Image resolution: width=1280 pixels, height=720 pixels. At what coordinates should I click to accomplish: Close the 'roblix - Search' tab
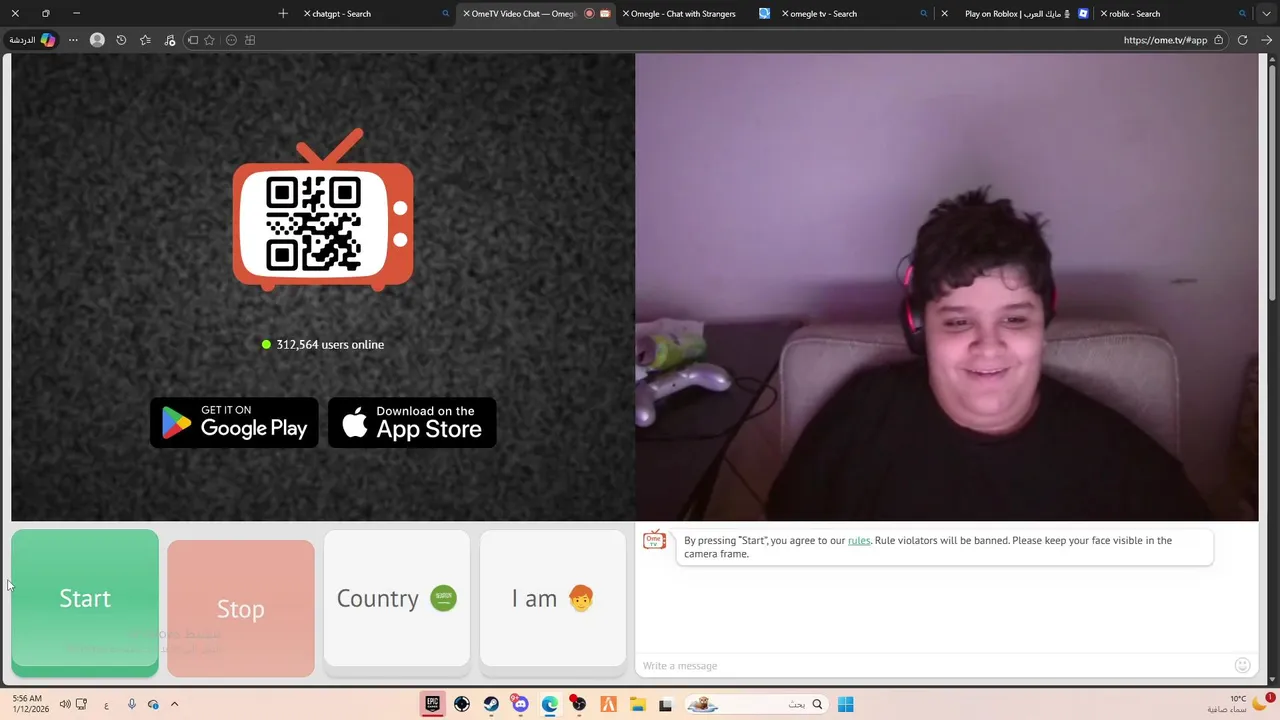(x=1104, y=14)
